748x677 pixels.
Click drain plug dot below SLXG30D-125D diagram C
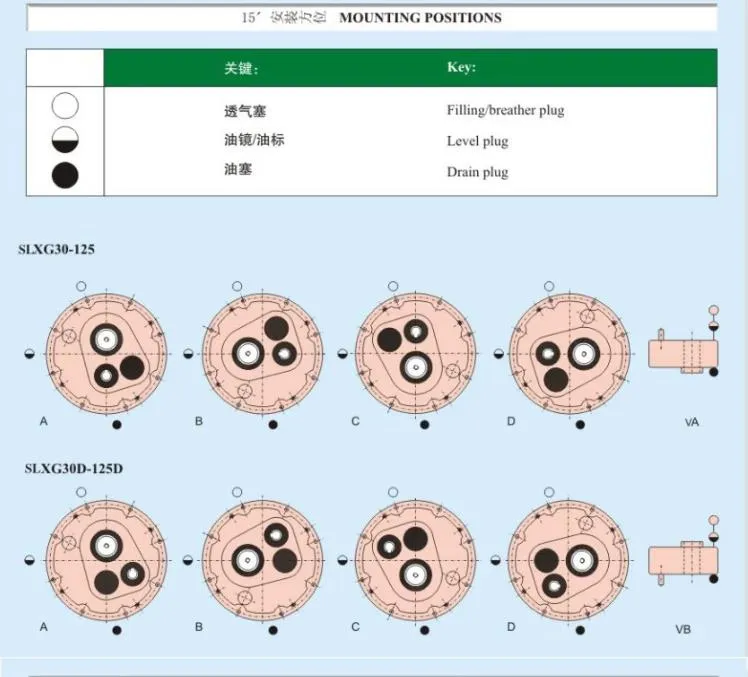(425, 630)
